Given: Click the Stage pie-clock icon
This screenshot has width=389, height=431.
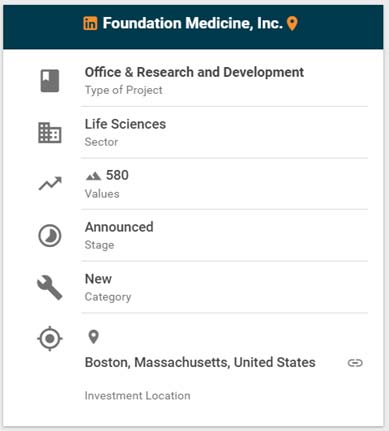Looking at the screenshot, I should coord(50,236).
